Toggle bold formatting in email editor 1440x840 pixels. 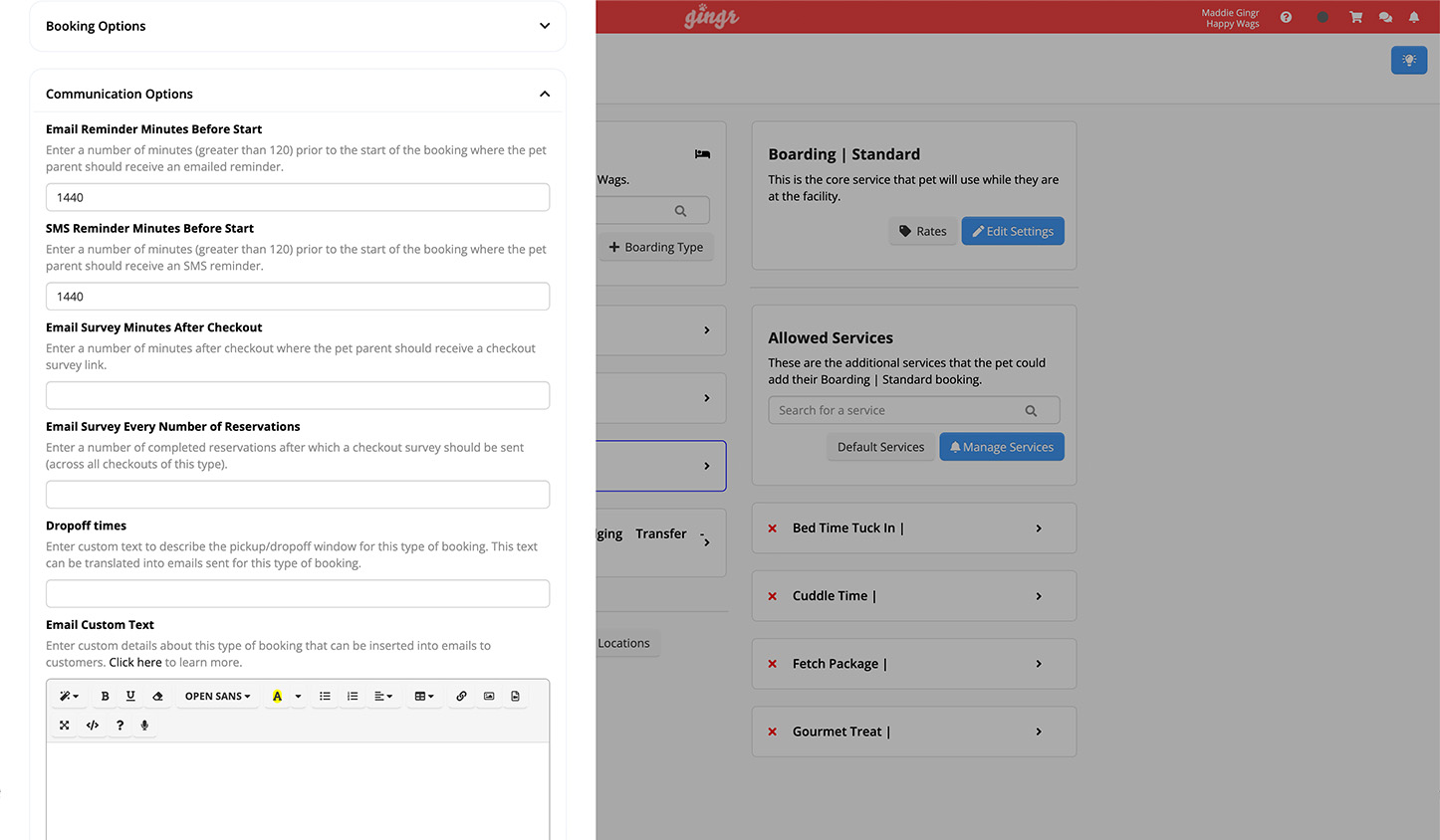point(105,697)
